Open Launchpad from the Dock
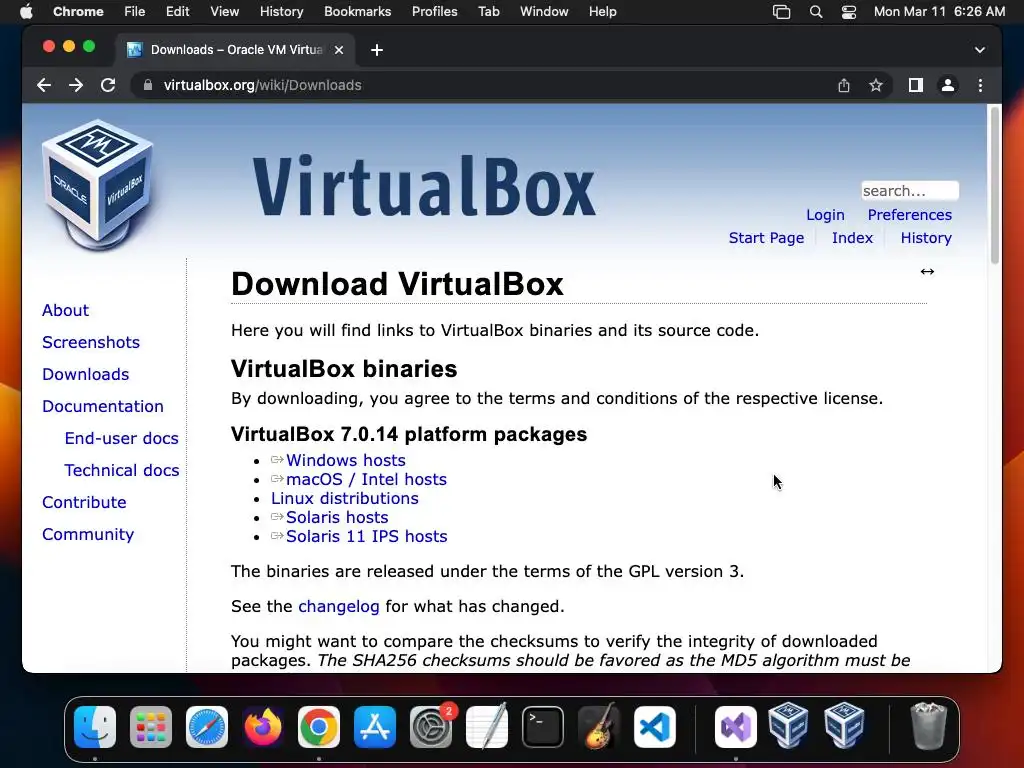 (x=151, y=727)
